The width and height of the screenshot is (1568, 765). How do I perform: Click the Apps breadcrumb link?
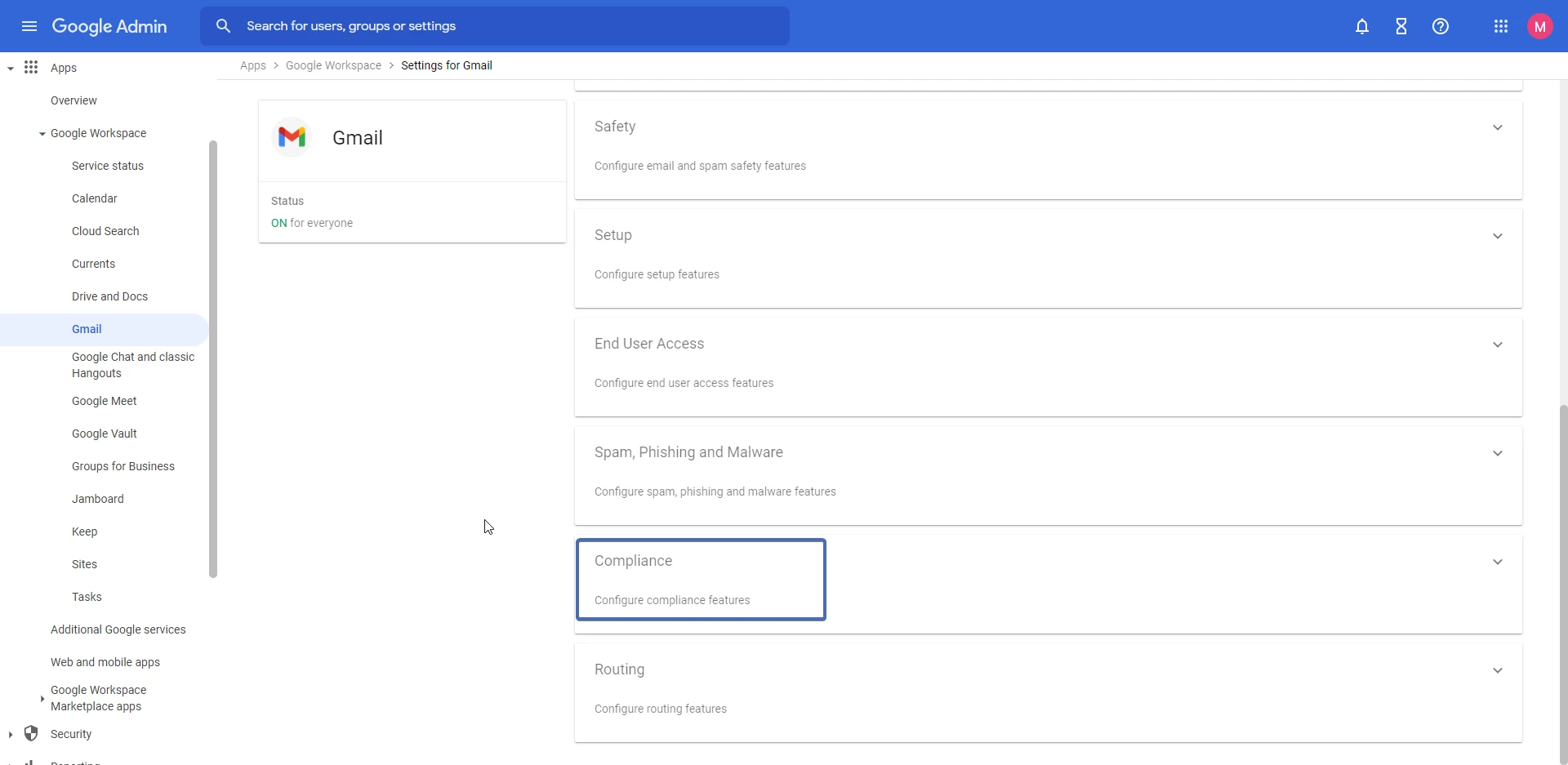(252, 65)
